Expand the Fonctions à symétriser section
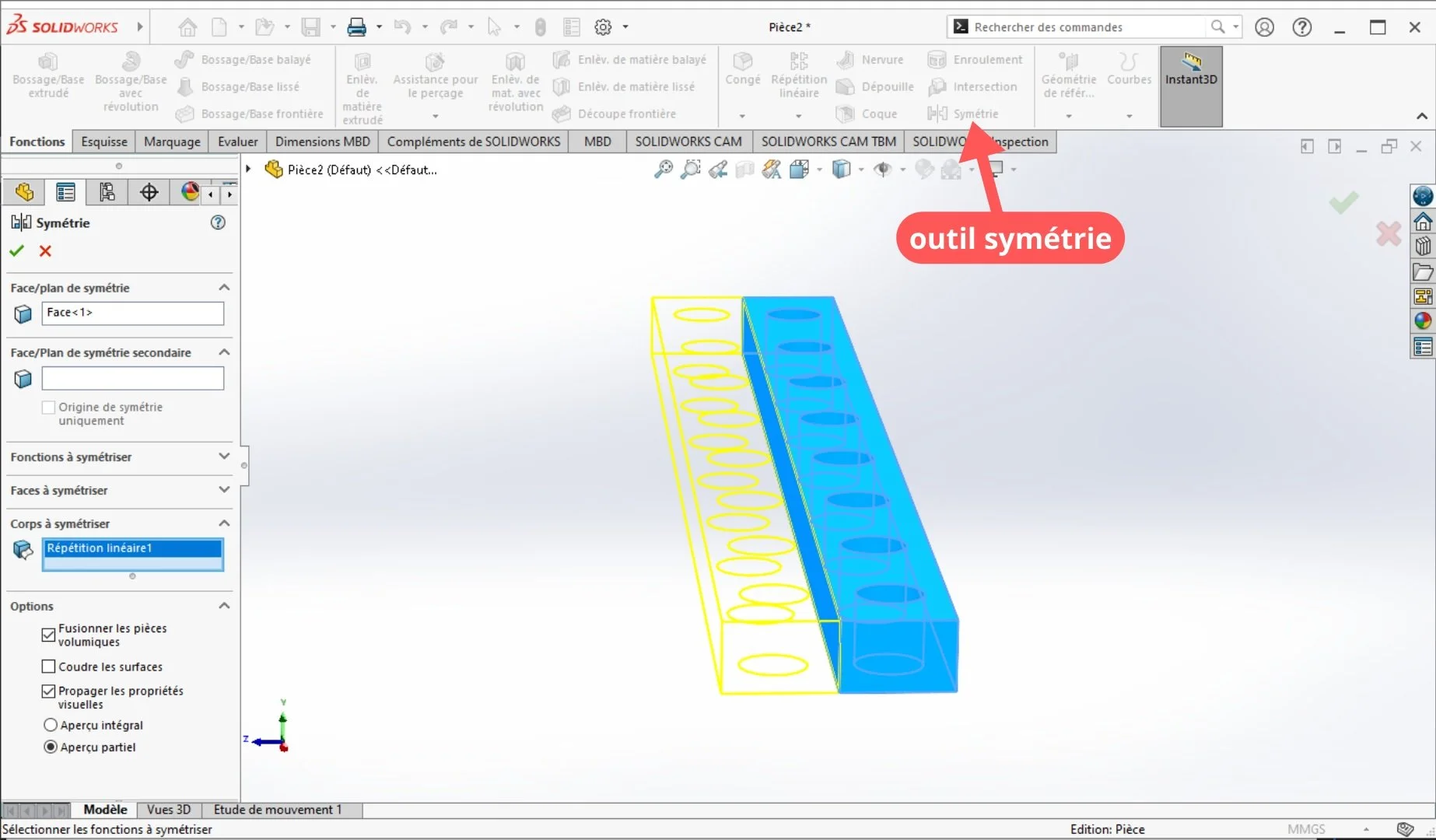This screenshot has width=1436, height=840. coord(224,457)
